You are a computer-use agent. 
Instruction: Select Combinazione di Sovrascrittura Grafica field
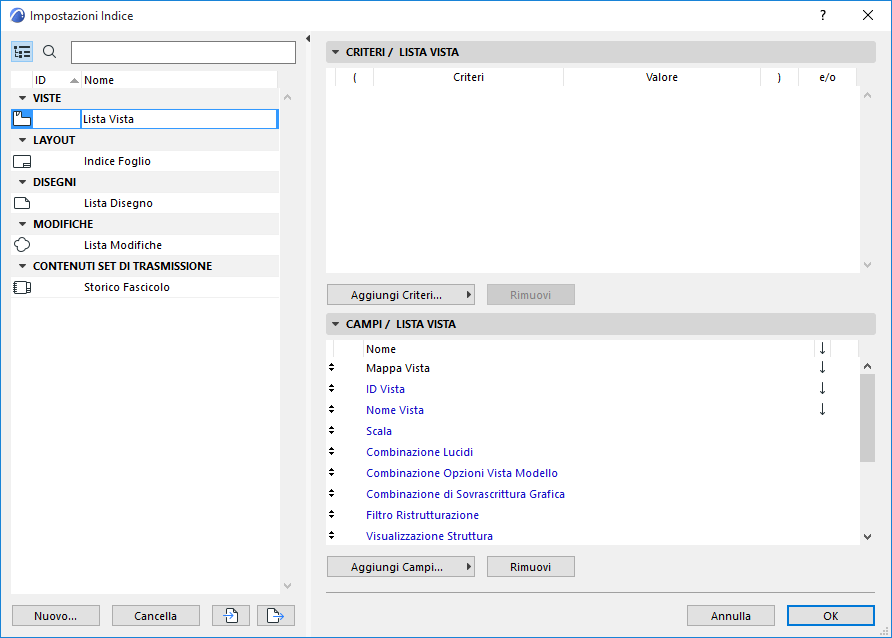pos(465,494)
